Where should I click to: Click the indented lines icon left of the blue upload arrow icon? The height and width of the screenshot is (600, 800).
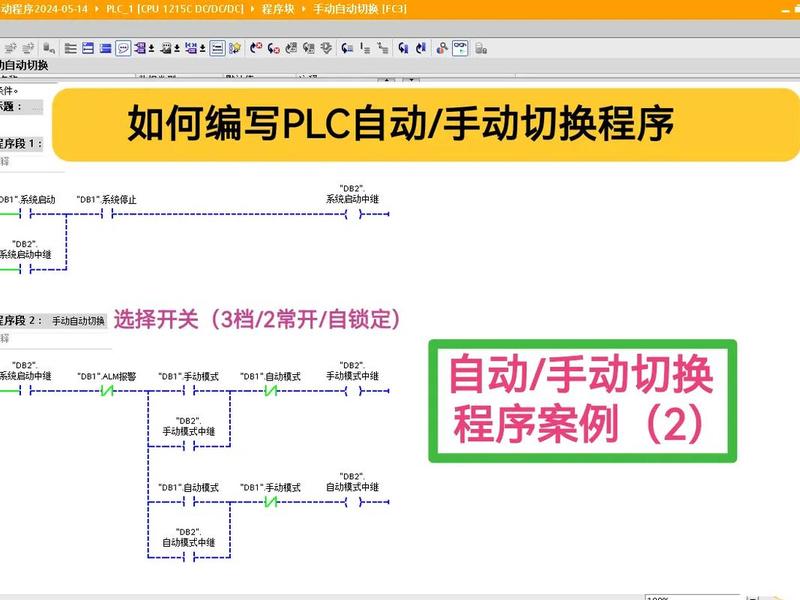point(383,48)
